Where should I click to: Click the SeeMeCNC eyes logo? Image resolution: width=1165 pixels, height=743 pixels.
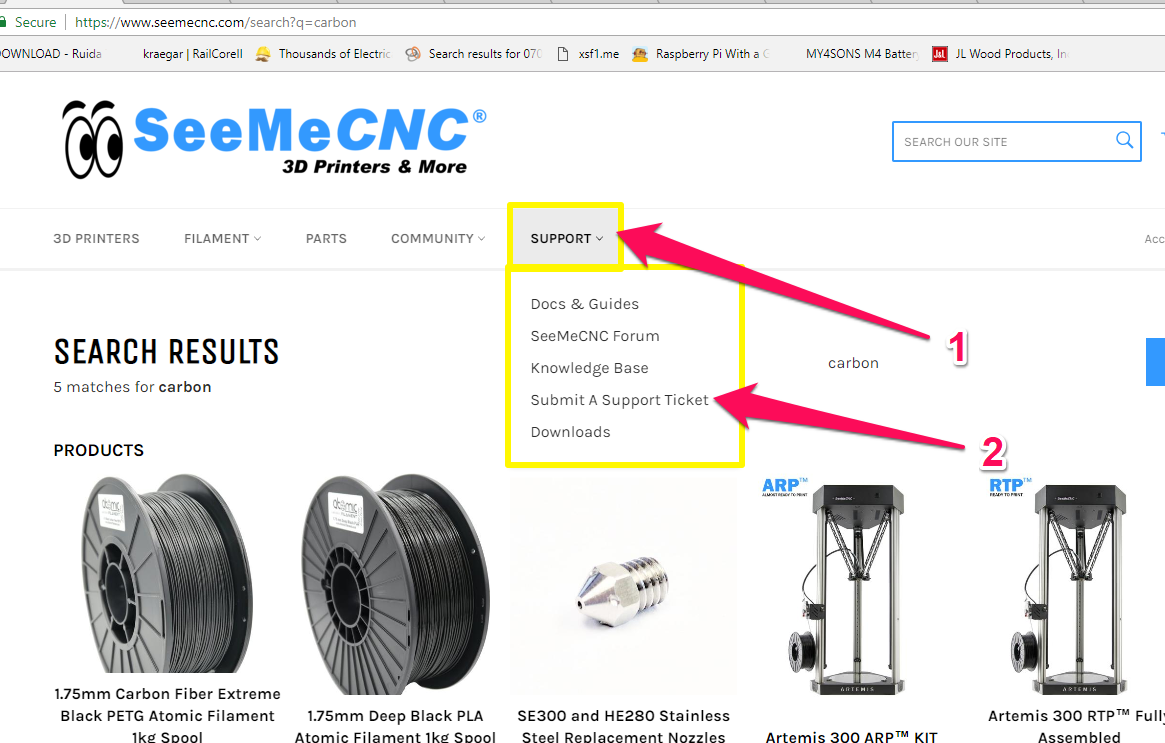(93, 140)
